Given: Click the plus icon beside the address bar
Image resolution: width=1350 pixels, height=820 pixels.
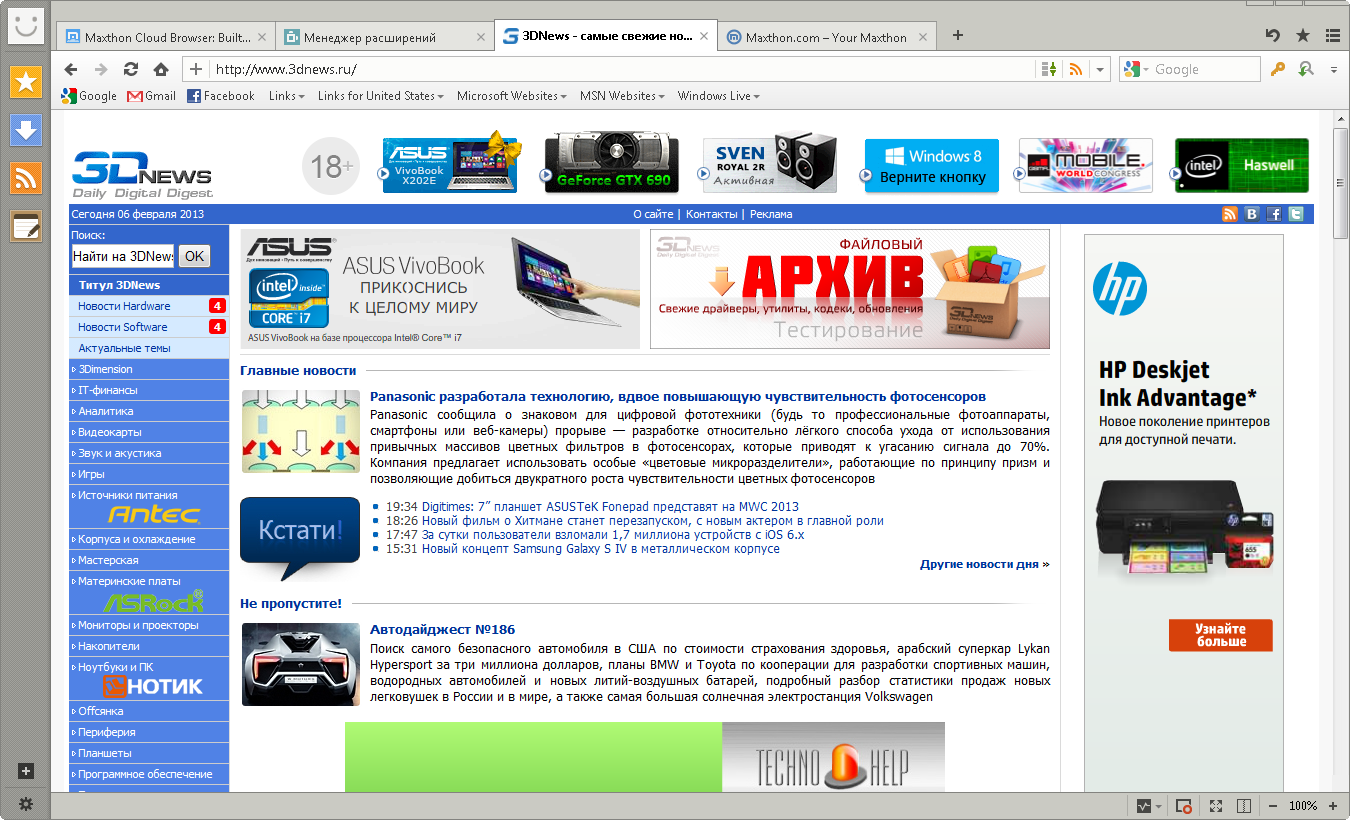Looking at the screenshot, I should coord(196,69).
